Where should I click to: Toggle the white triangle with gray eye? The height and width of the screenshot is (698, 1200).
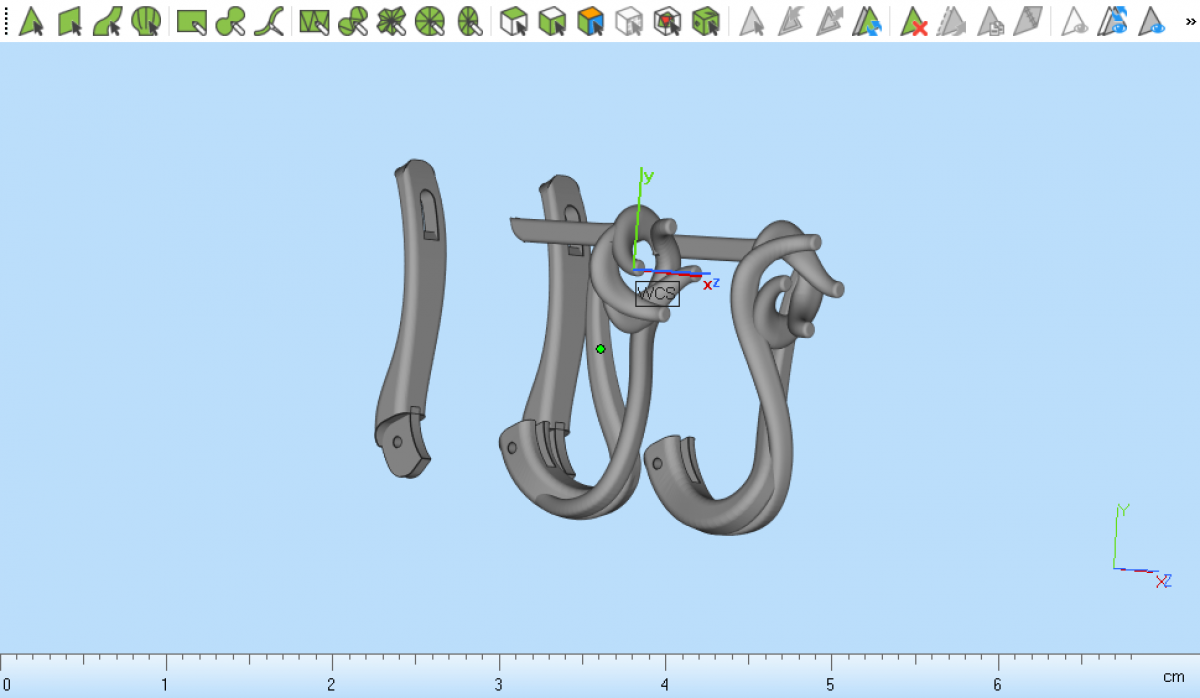click(1076, 21)
